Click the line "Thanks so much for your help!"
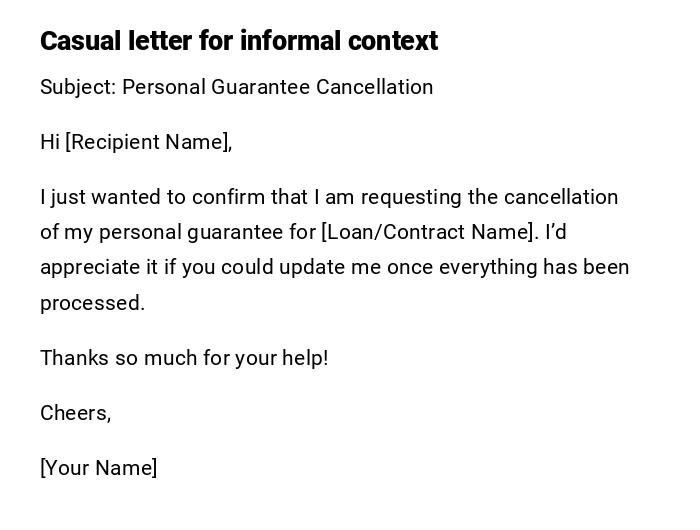 184,358
